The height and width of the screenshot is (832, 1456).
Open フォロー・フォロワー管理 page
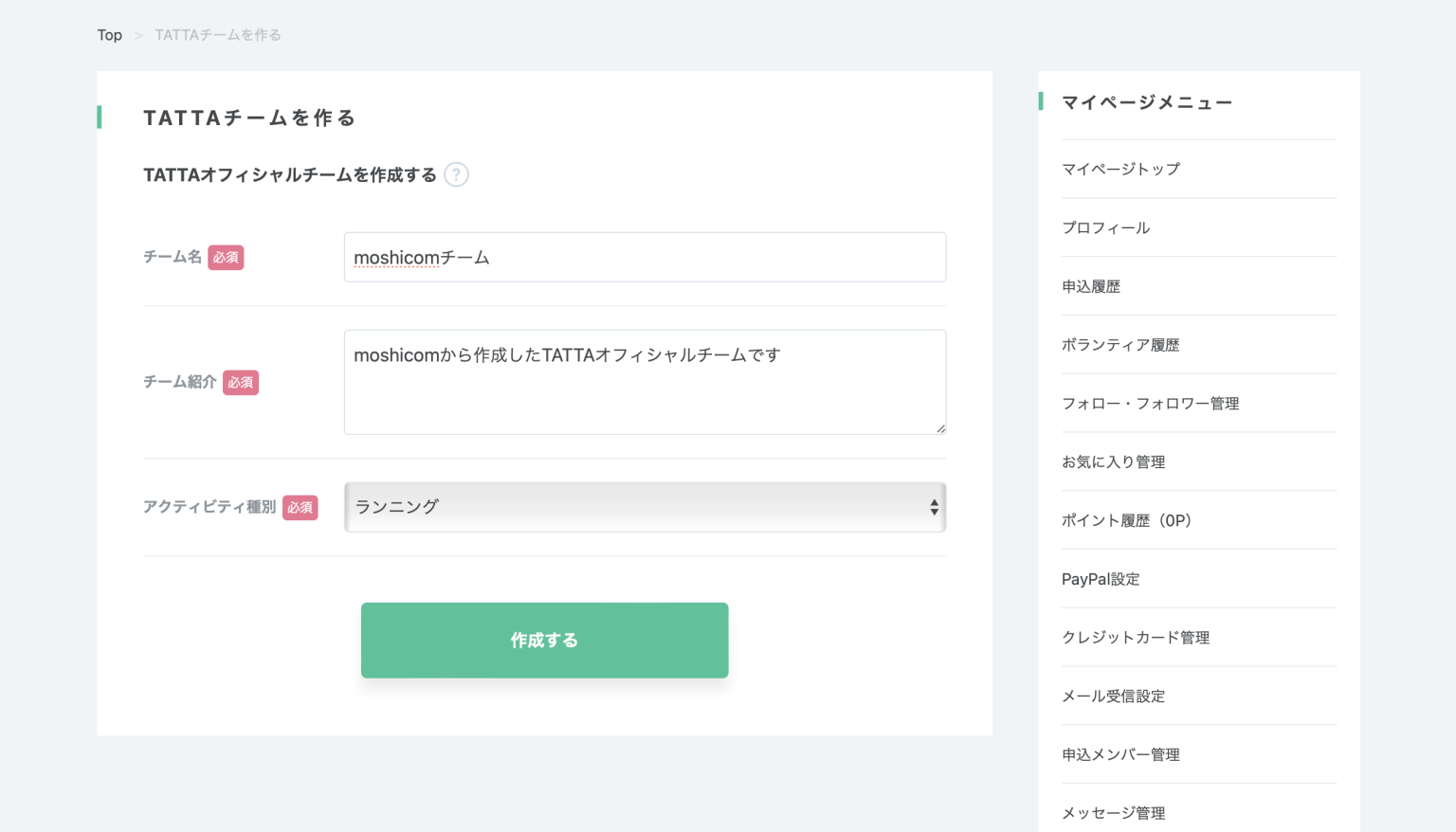tap(1150, 404)
